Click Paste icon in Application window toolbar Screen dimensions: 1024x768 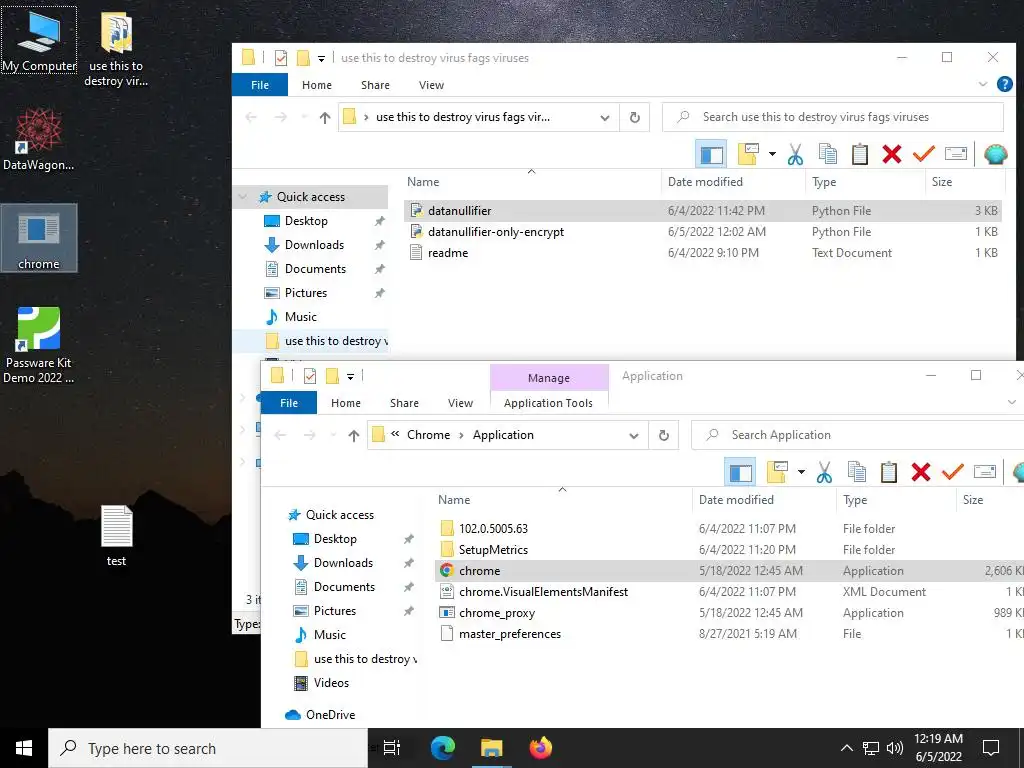888,472
